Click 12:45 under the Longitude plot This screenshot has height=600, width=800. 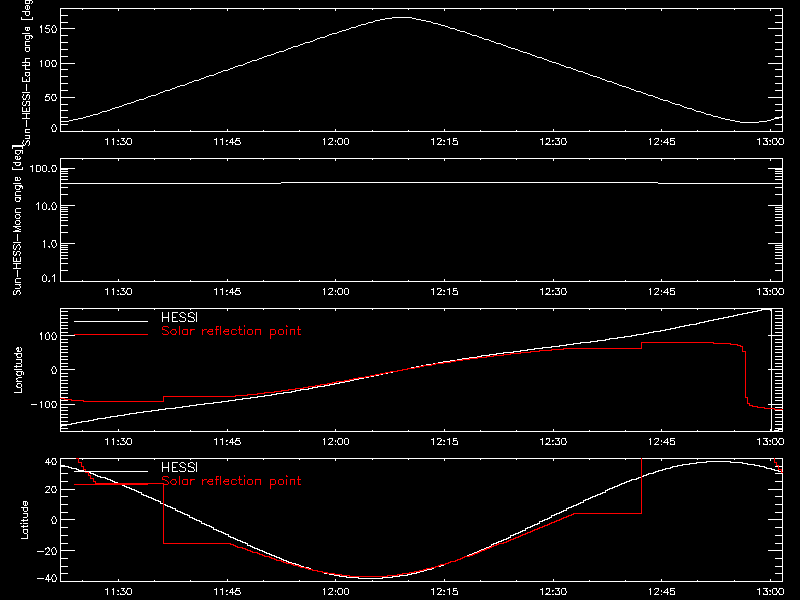click(x=662, y=442)
